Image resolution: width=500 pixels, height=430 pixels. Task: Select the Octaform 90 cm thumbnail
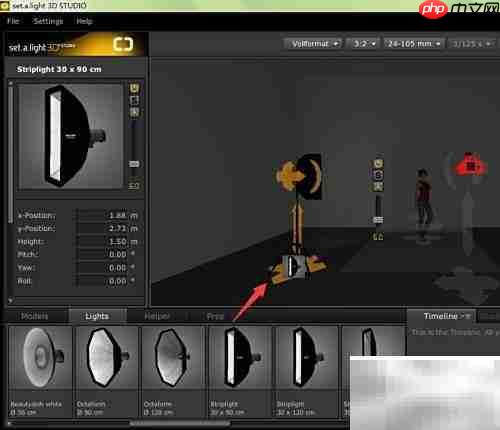click(106, 371)
